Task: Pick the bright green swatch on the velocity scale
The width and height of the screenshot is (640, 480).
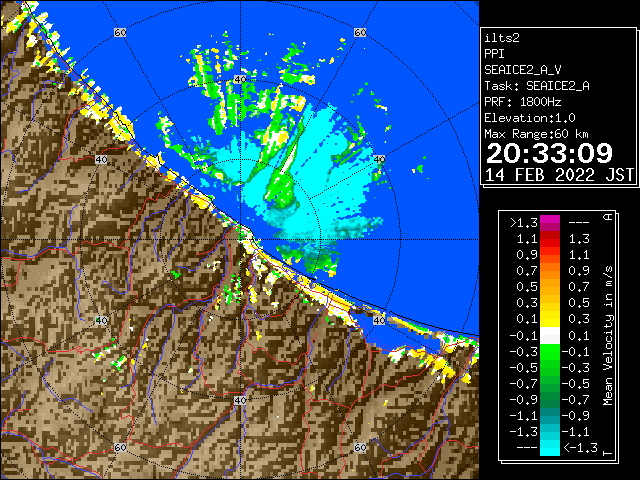Action: click(x=550, y=352)
